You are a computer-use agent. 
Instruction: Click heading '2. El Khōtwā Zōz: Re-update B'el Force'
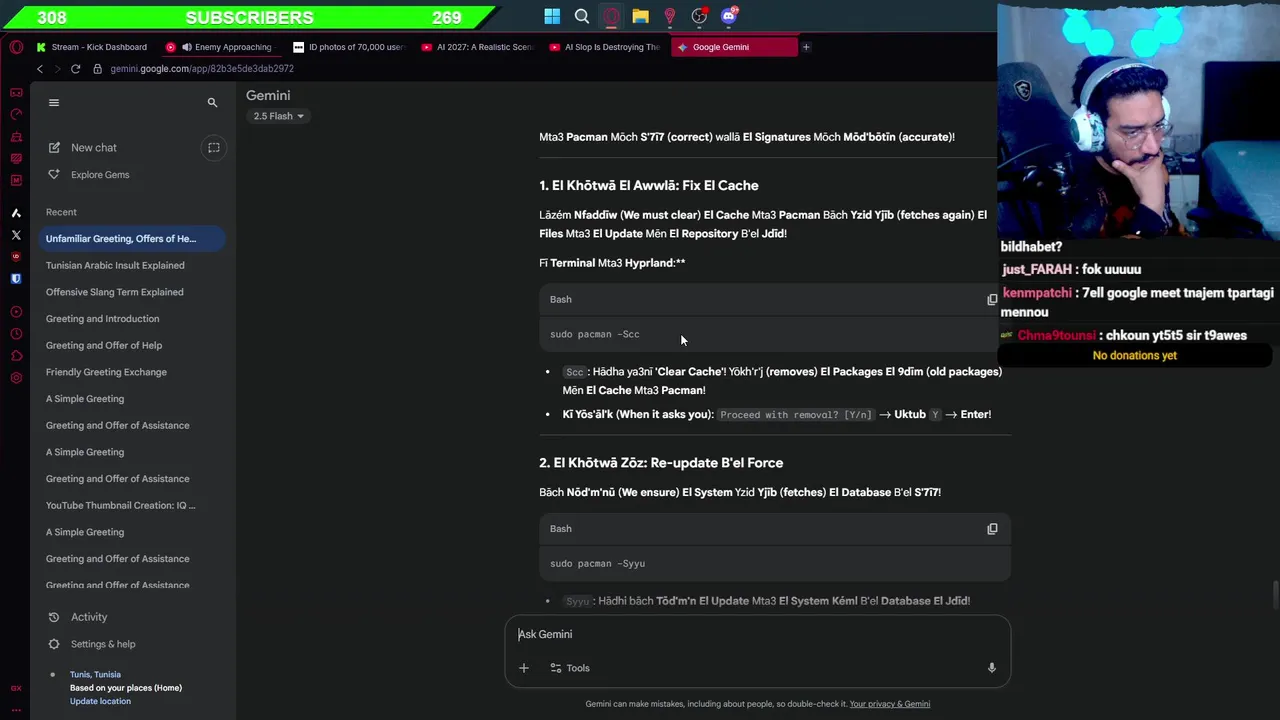point(661,463)
